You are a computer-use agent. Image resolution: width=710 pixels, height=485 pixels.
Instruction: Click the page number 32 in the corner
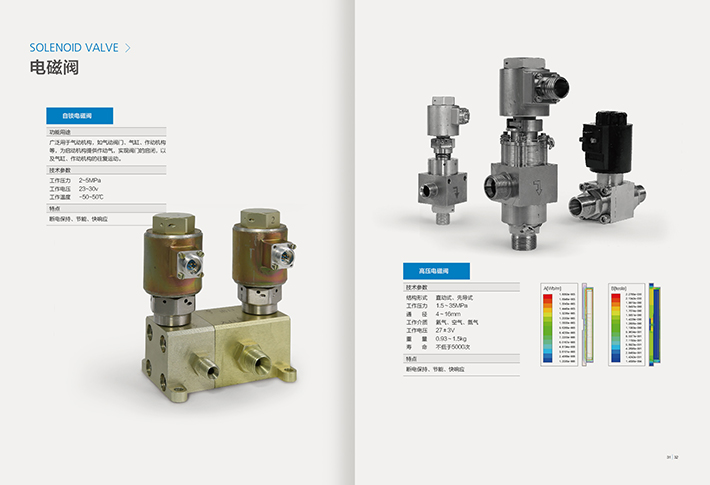(677, 458)
